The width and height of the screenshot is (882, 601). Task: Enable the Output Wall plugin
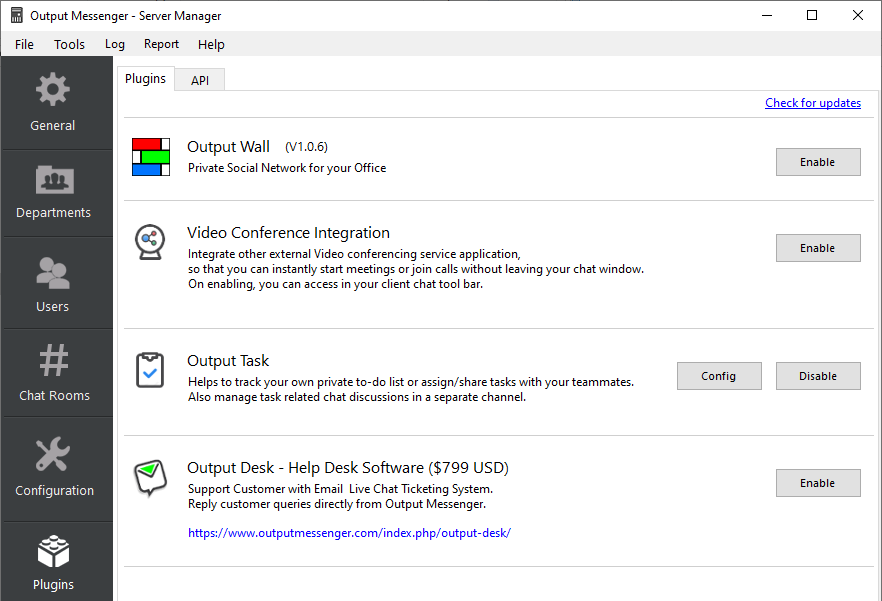point(818,162)
